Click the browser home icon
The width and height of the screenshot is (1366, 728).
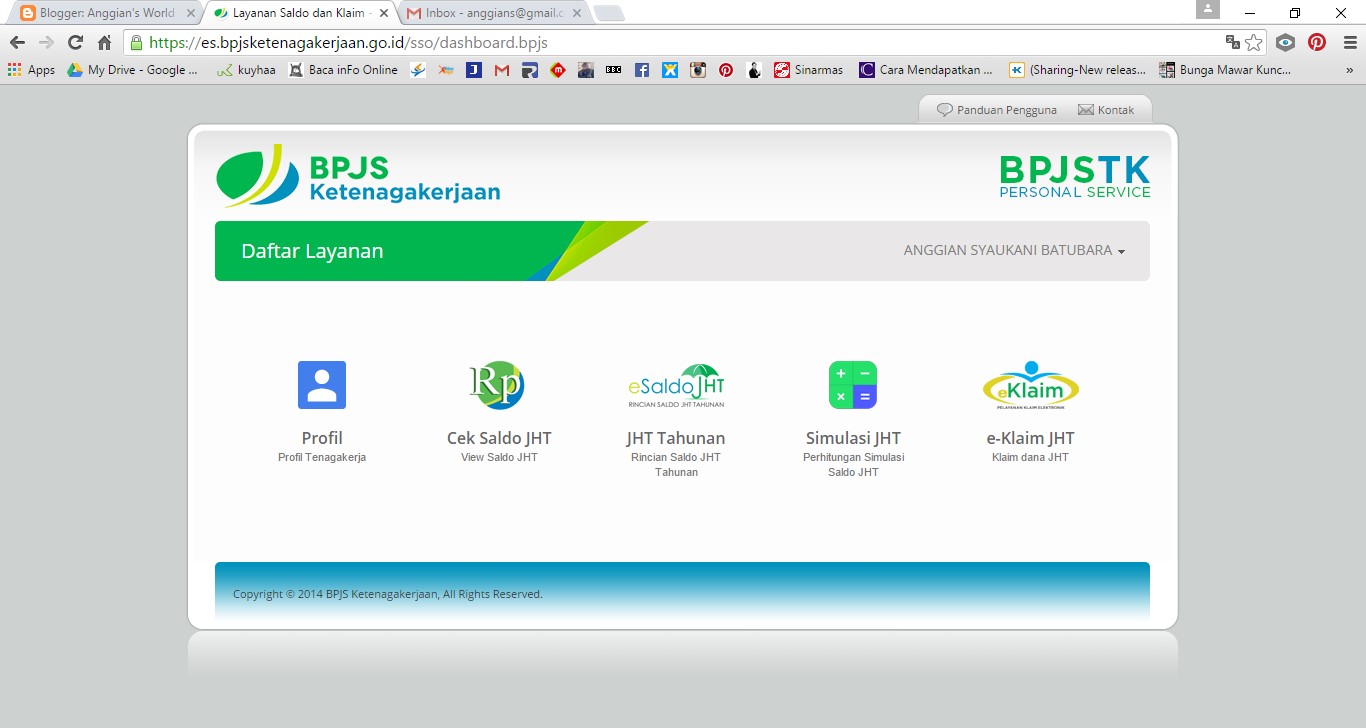[x=104, y=43]
